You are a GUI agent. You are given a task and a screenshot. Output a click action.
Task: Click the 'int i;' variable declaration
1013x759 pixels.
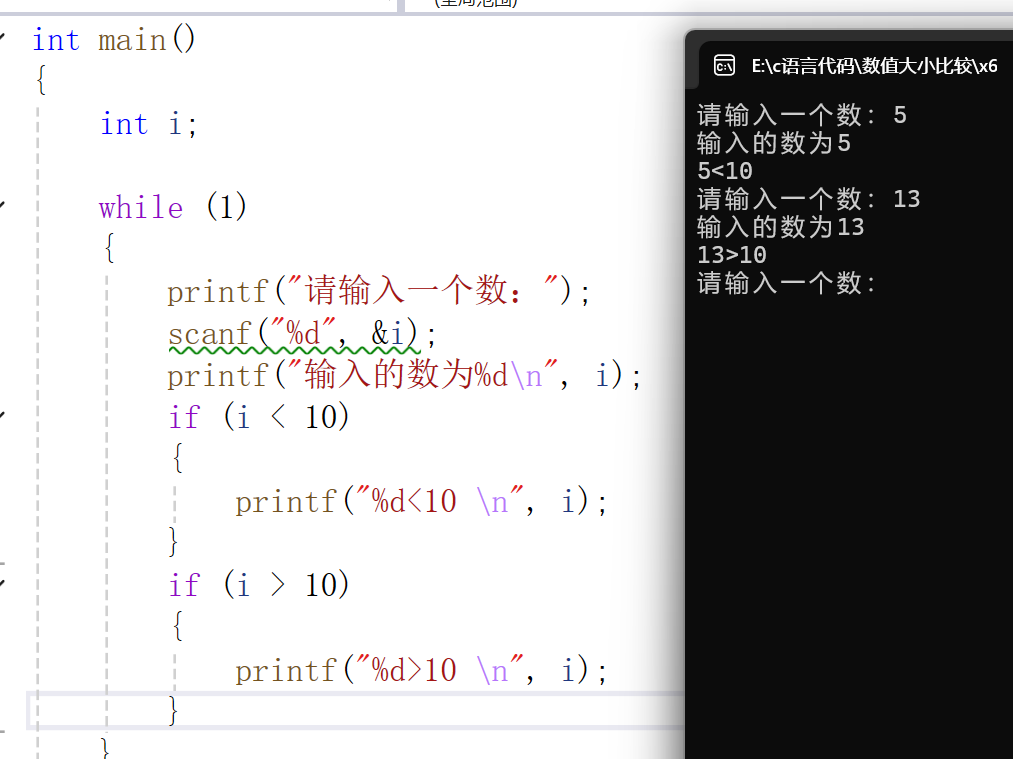coord(149,124)
